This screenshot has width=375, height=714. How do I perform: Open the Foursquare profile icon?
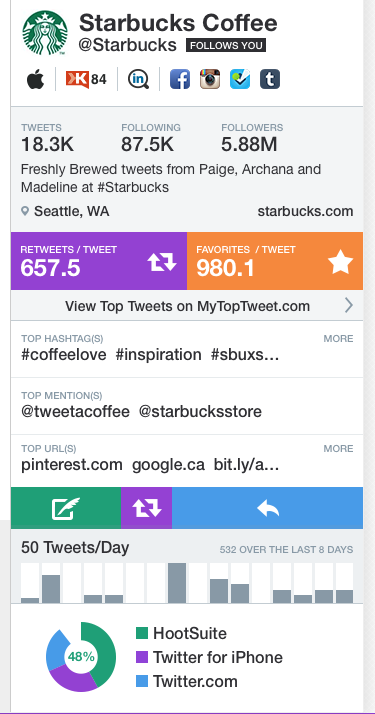click(x=240, y=79)
